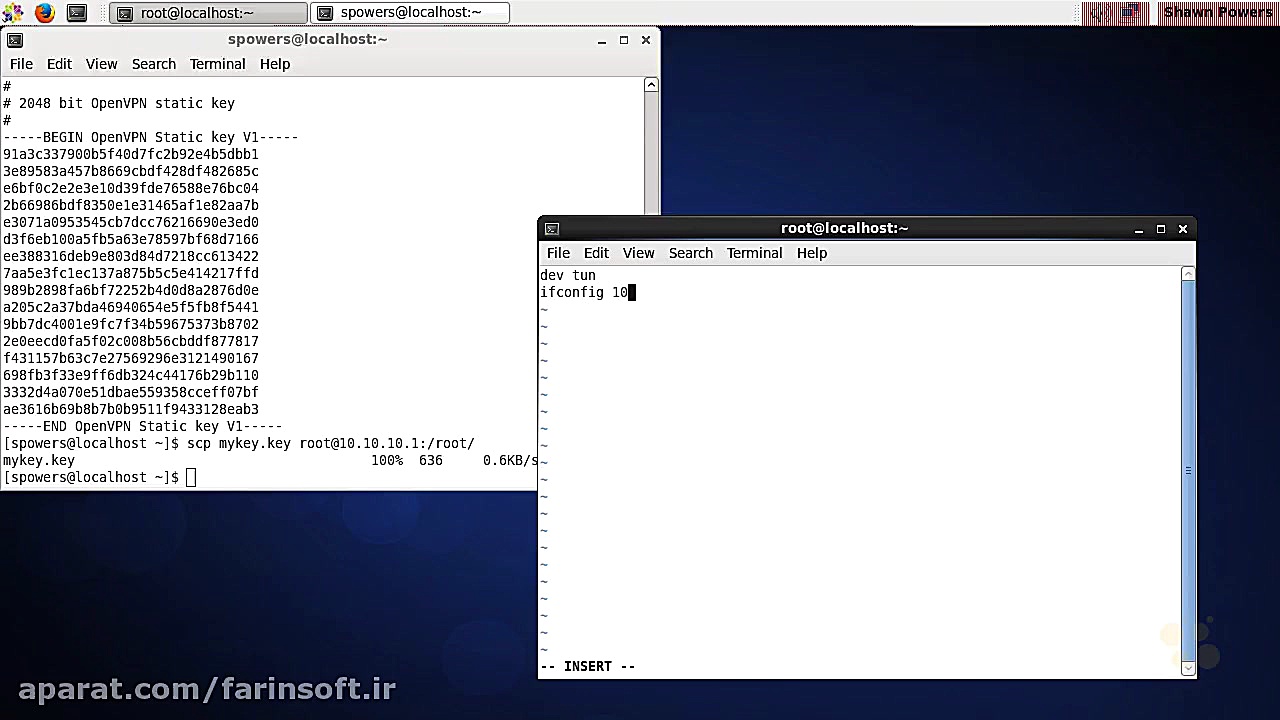Click the Shawn Powers username in the panel
The width and height of the screenshot is (1280, 720).
click(x=1220, y=12)
